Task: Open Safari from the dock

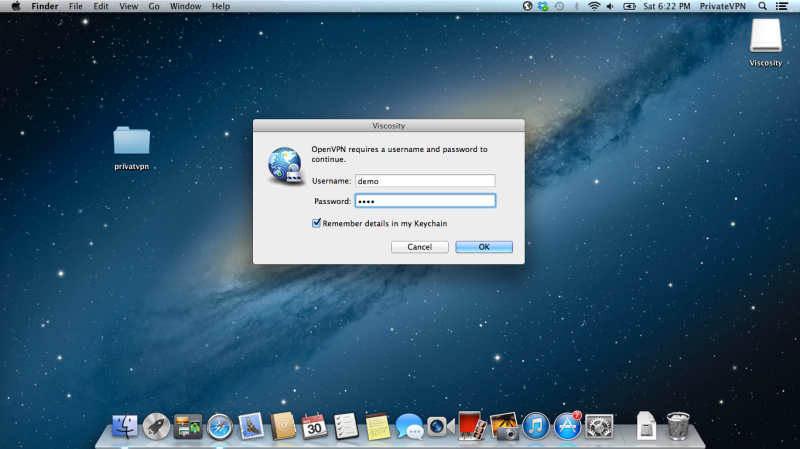Action: (x=219, y=427)
